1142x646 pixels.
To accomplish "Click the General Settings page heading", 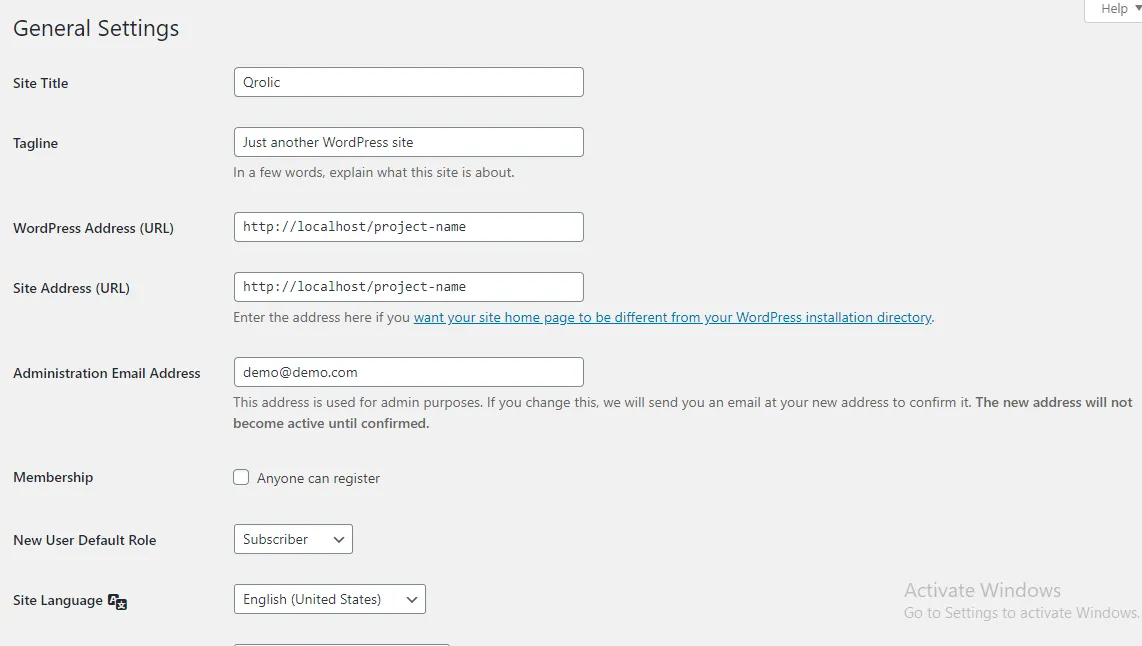I will tap(96, 28).
